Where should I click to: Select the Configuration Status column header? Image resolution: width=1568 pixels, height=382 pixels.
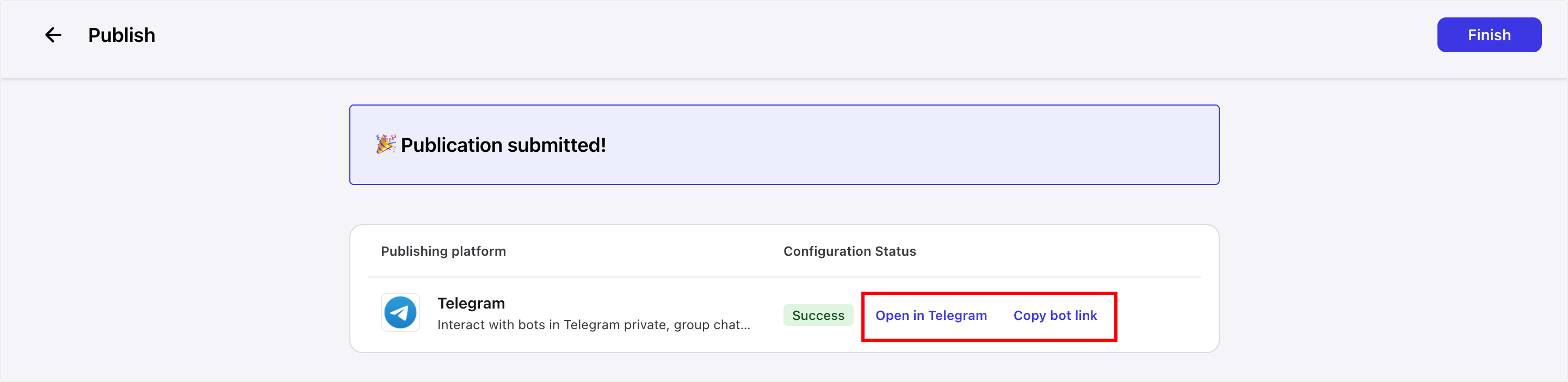click(x=849, y=251)
